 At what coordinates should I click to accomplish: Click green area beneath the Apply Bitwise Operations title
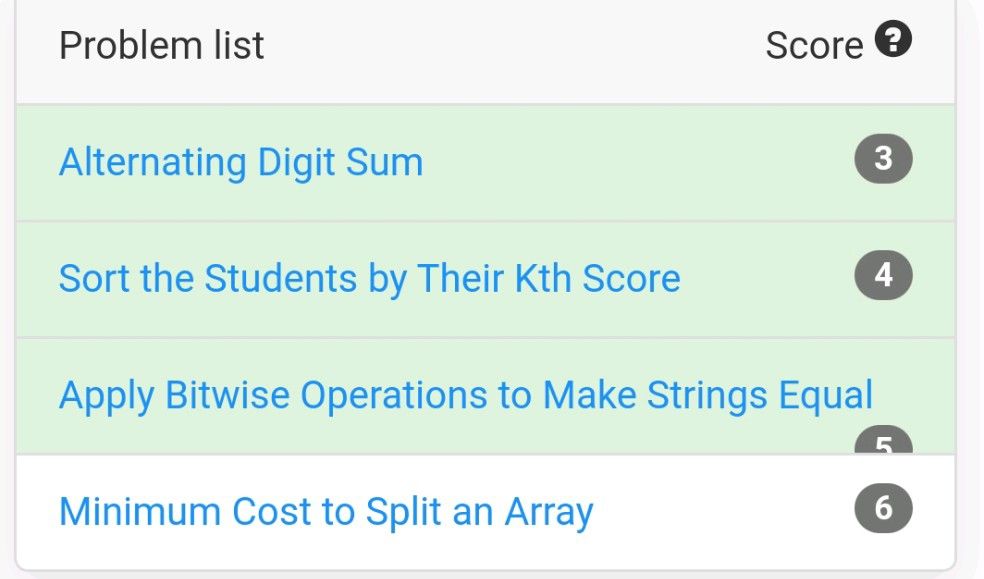pos(439,437)
